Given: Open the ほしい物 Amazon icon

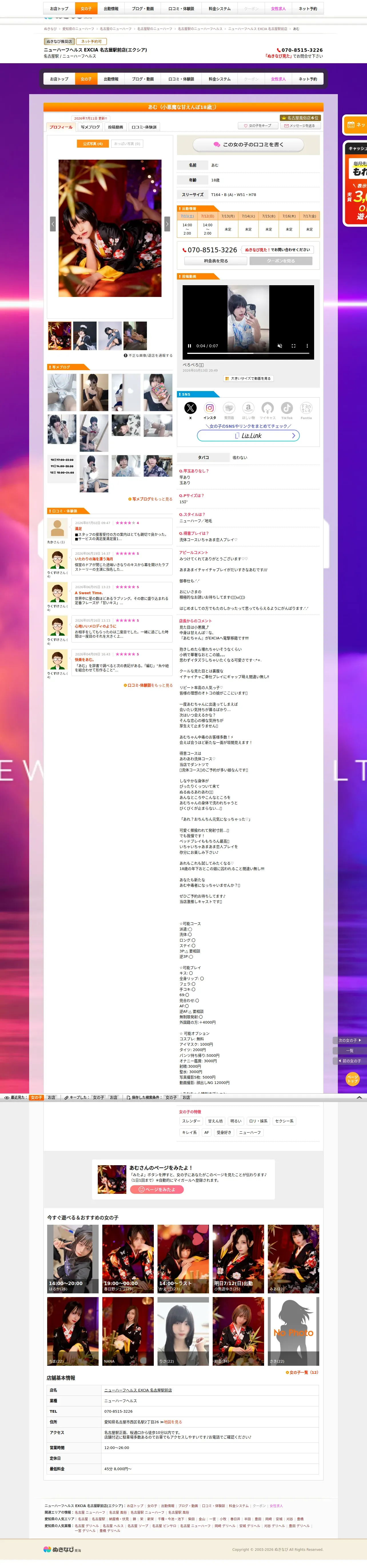Looking at the screenshot, I should [248, 408].
